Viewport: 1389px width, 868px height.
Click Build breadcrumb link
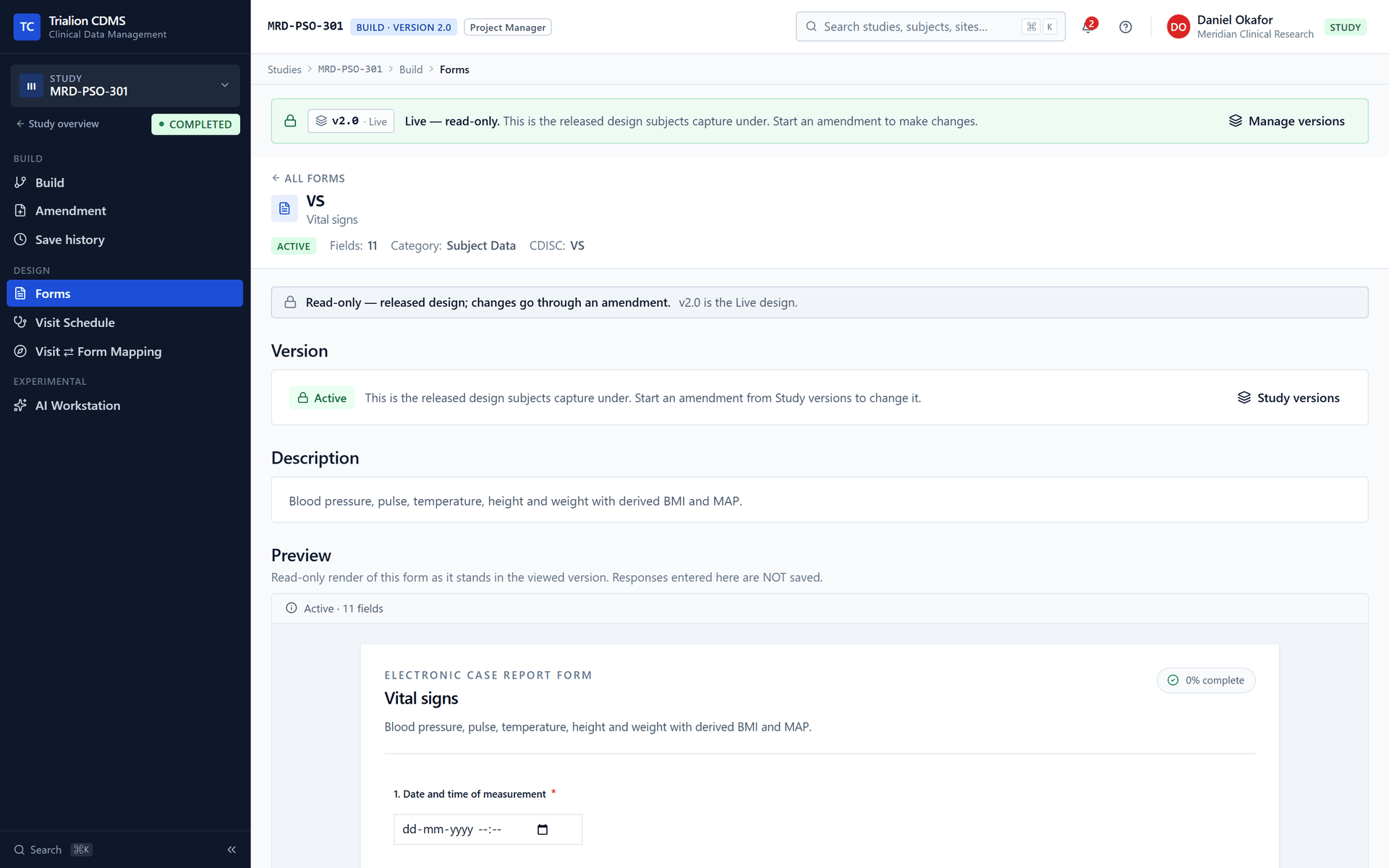point(411,69)
